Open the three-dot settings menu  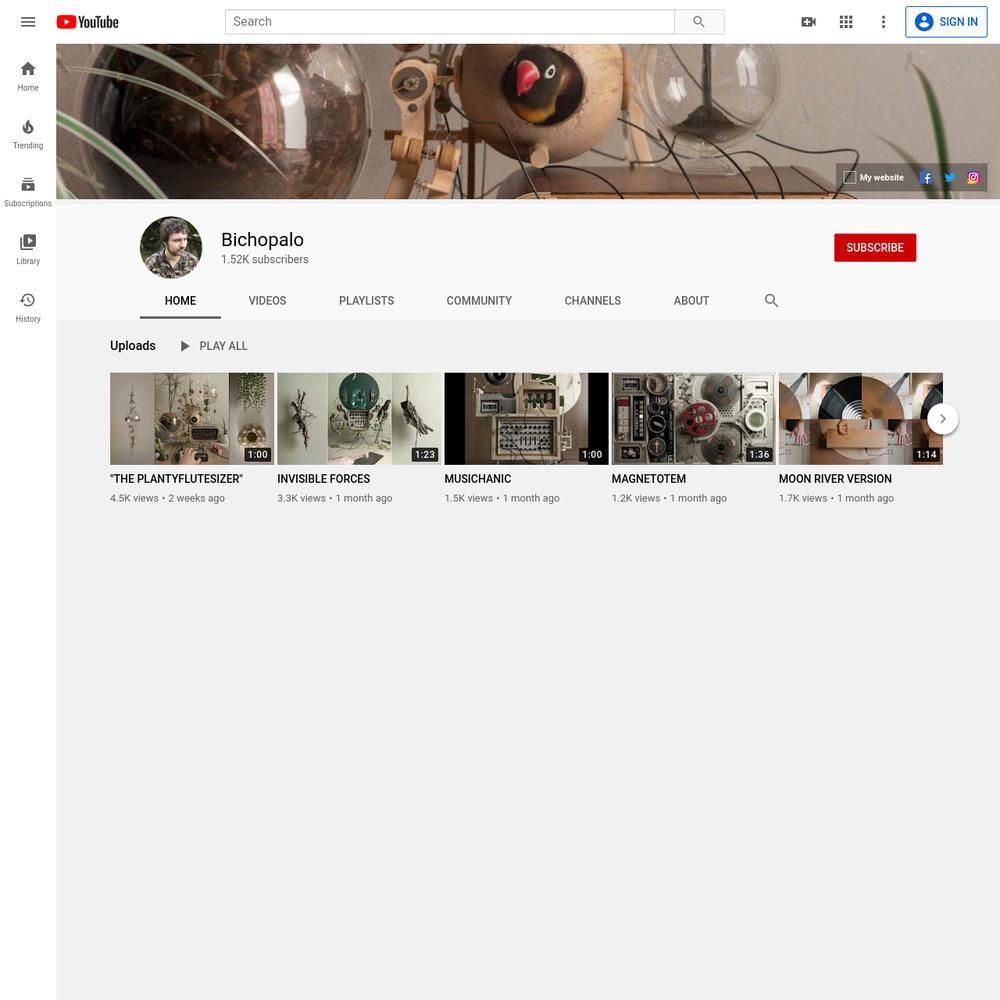coord(883,22)
